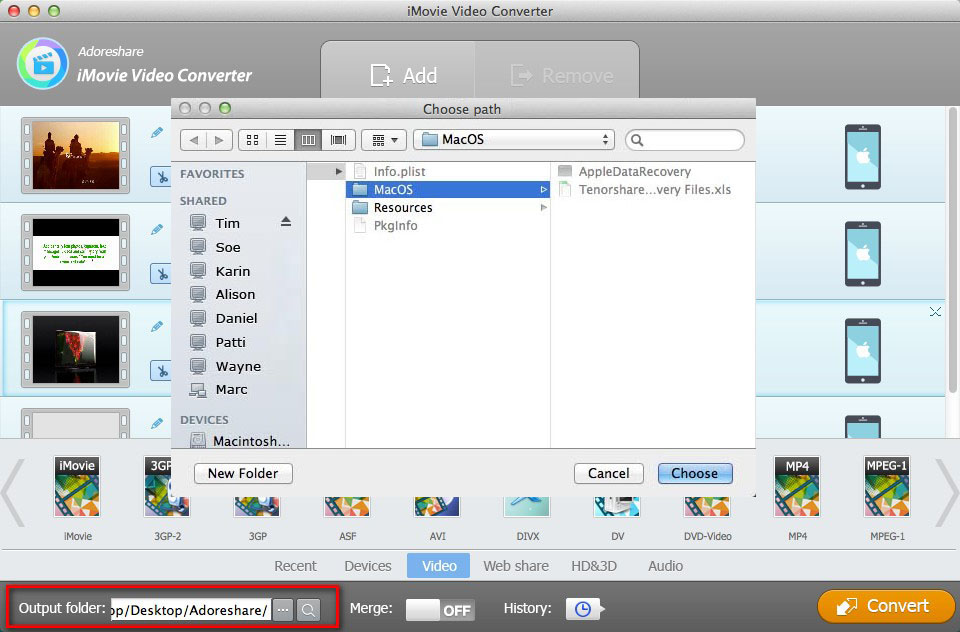Open output folder with the magnifier button
This screenshot has height=632, width=960.
click(309, 609)
